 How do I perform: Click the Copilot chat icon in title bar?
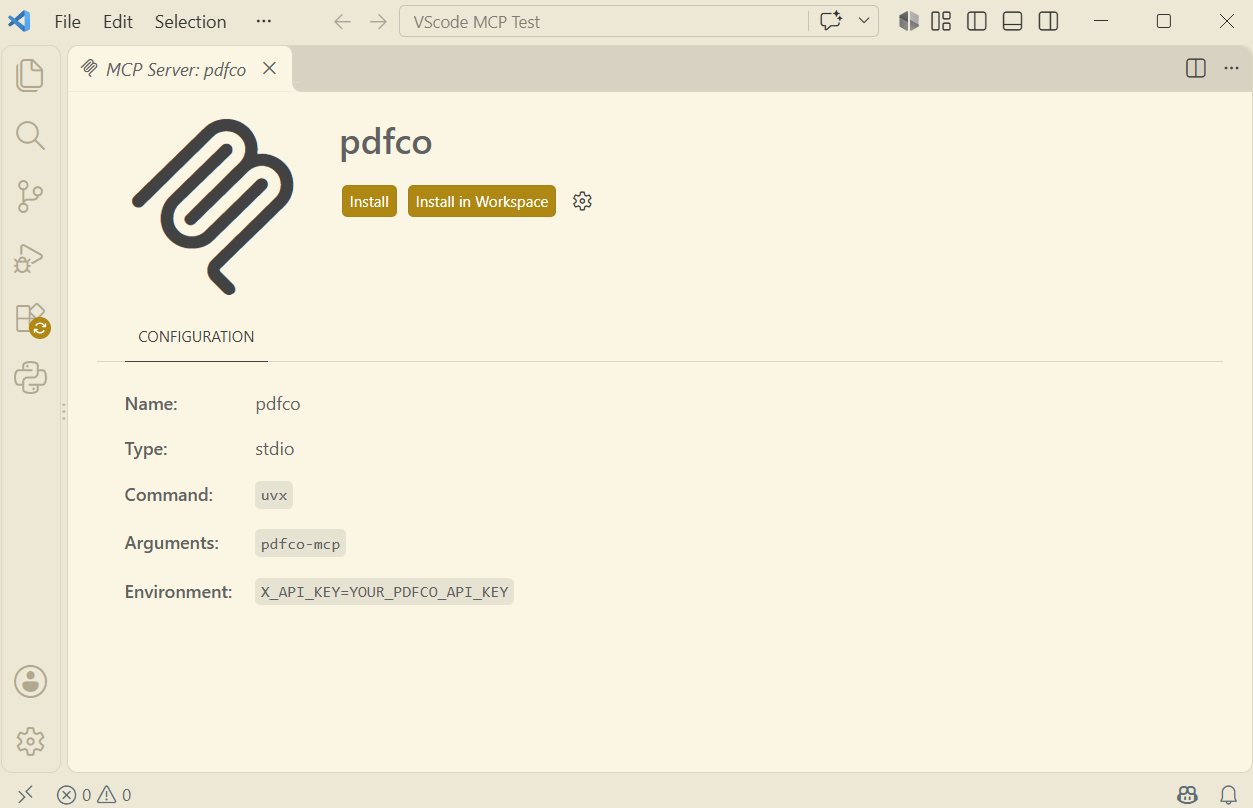830,21
